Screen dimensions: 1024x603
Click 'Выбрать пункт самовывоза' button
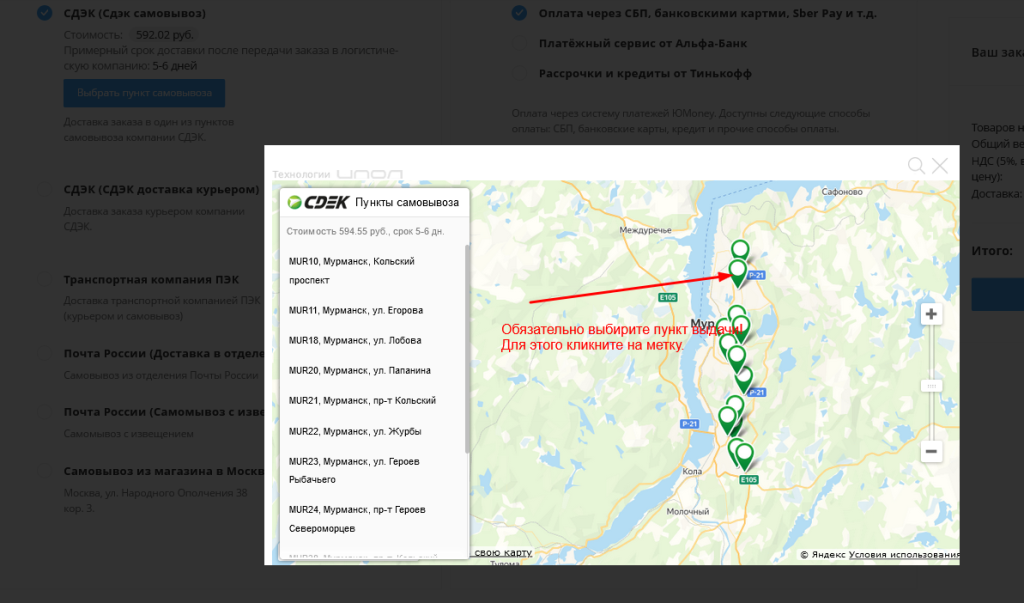point(144,93)
